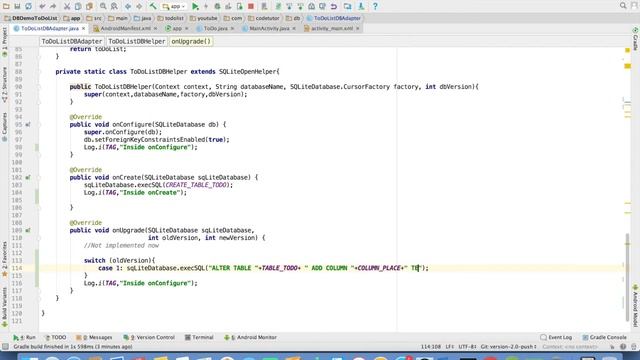Open the Version Control tool window

pos(149,338)
